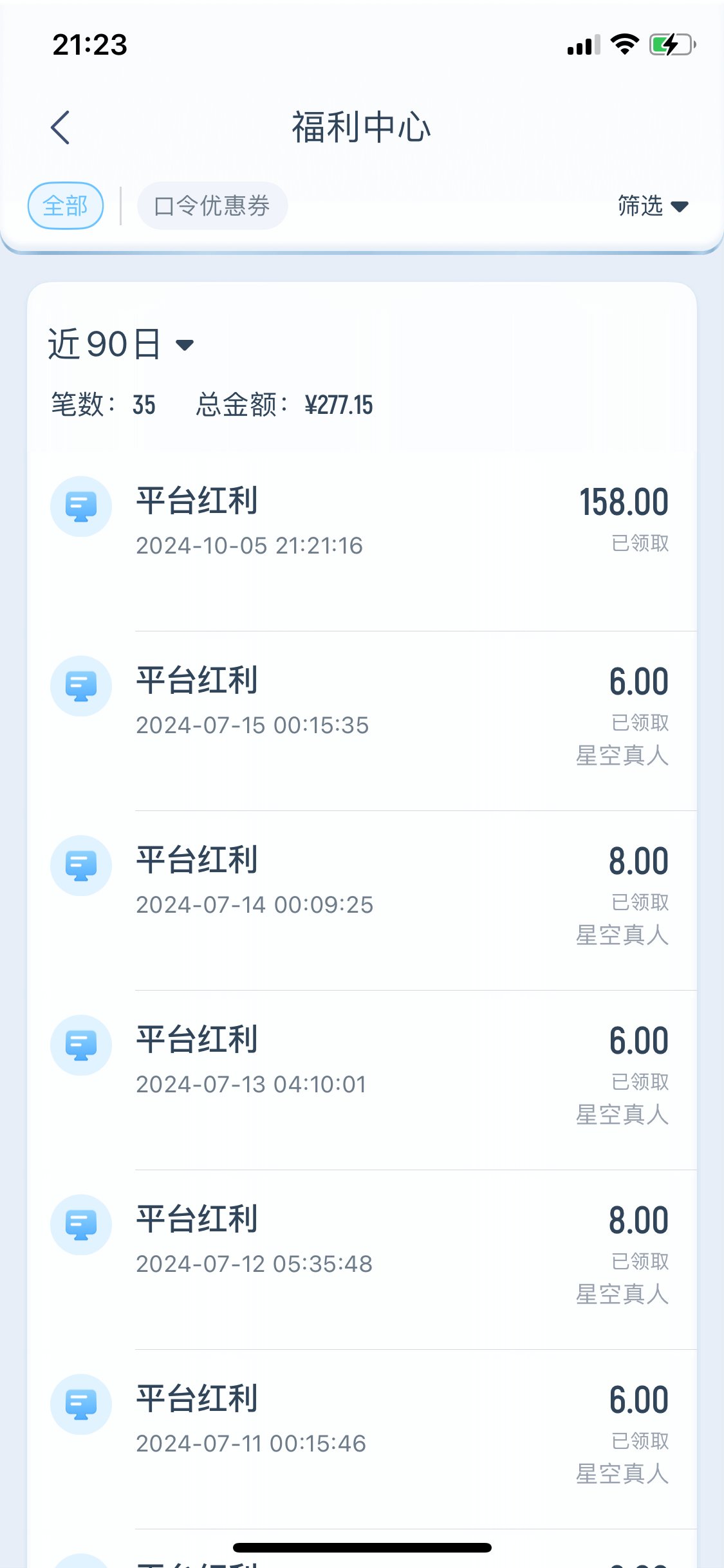The image size is (724, 1568).
Task: Open 平台红利 entry dated 2024-07-13
Action: [x=197, y=1040]
